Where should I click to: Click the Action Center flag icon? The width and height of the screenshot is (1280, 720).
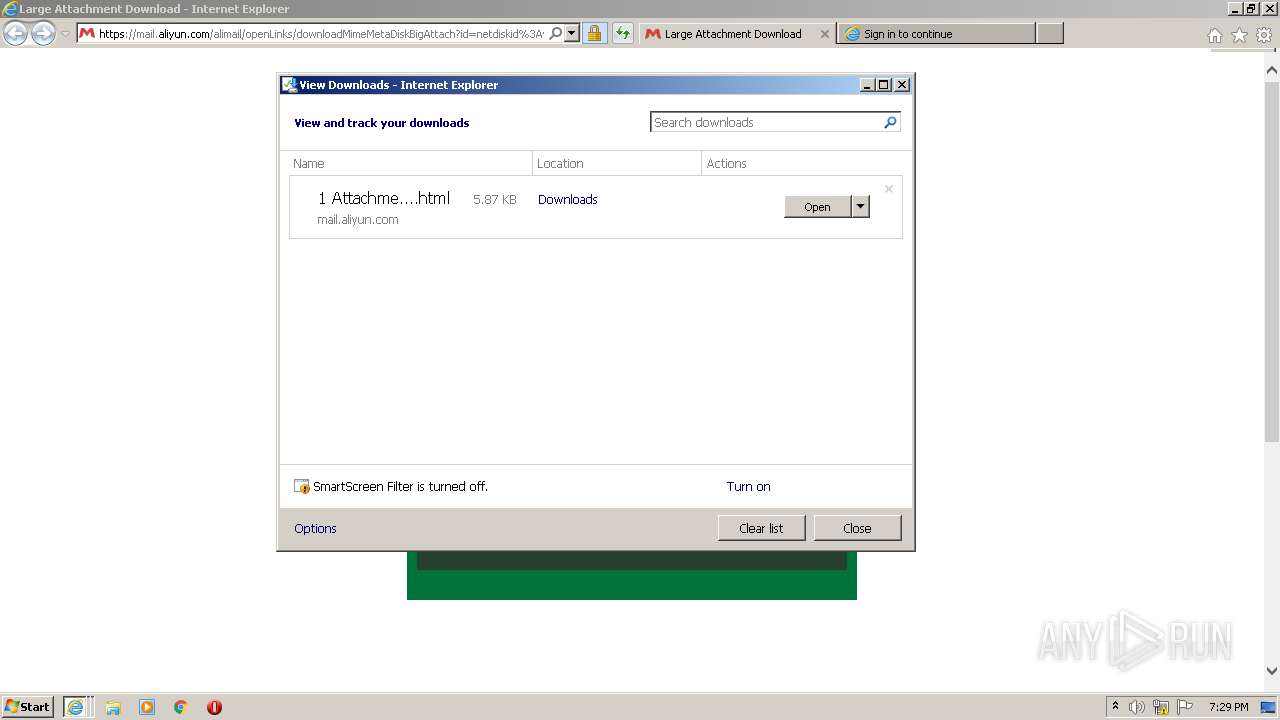(1185, 707)
